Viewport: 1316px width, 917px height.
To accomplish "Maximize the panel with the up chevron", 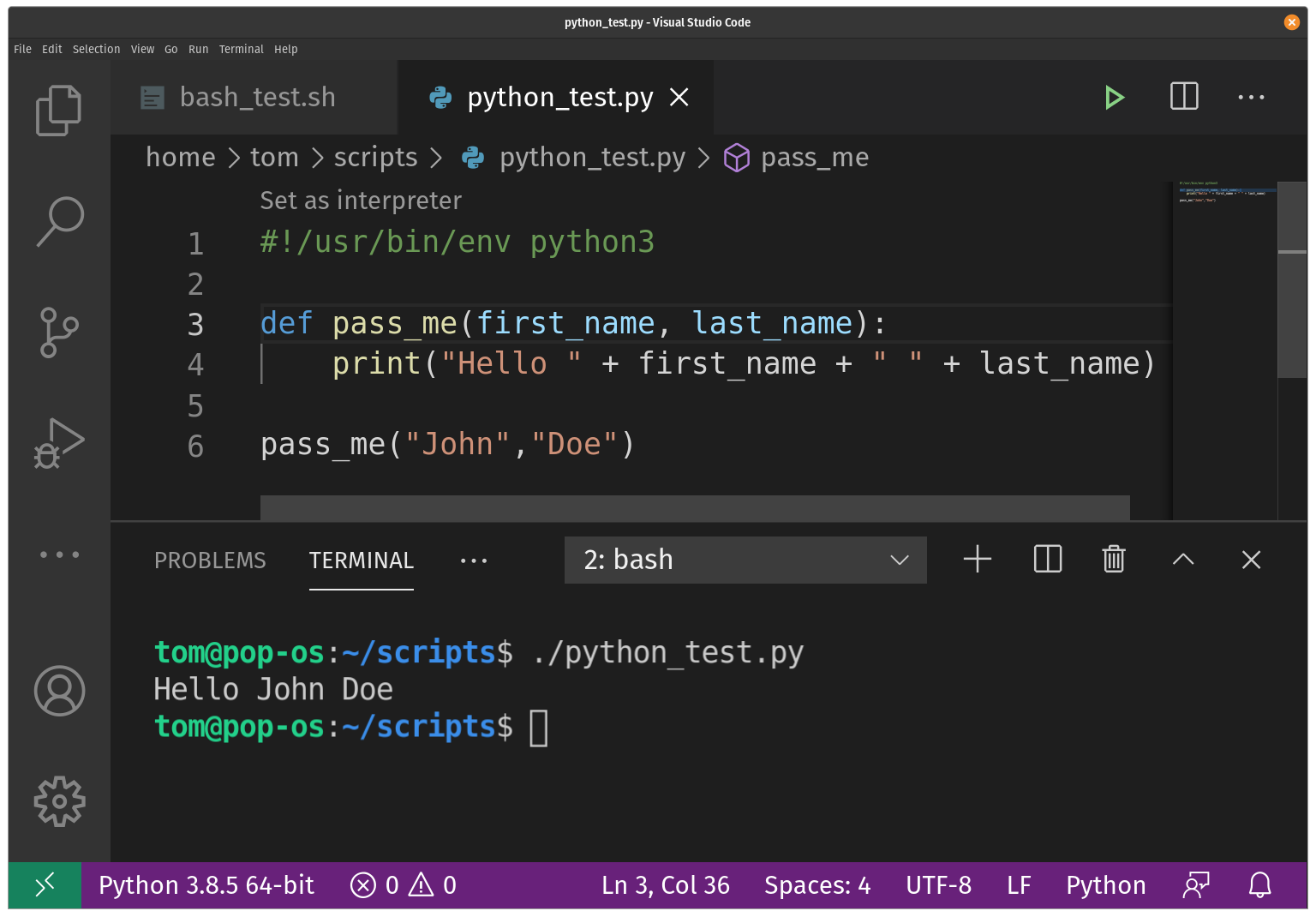I will coord(1182,560).
